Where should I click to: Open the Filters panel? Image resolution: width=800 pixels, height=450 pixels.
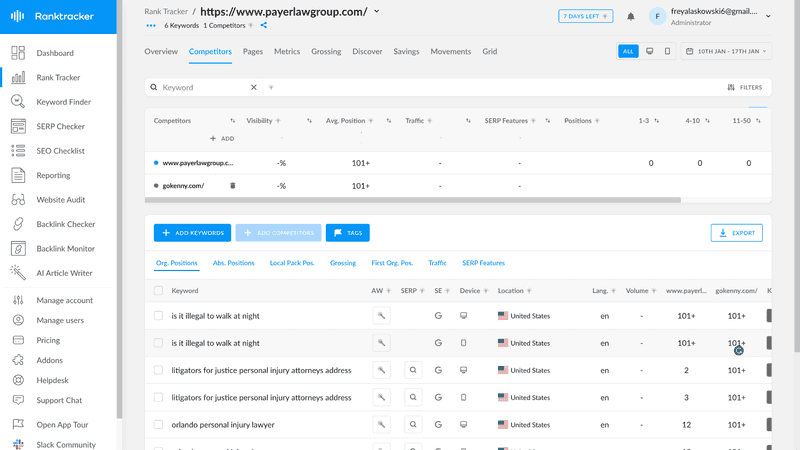pyautogui.click(x=745, y=88)
